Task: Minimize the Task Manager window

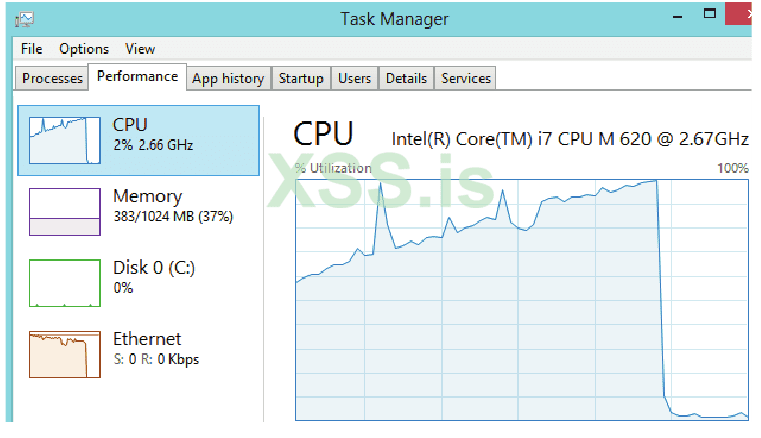Action: 681,15
